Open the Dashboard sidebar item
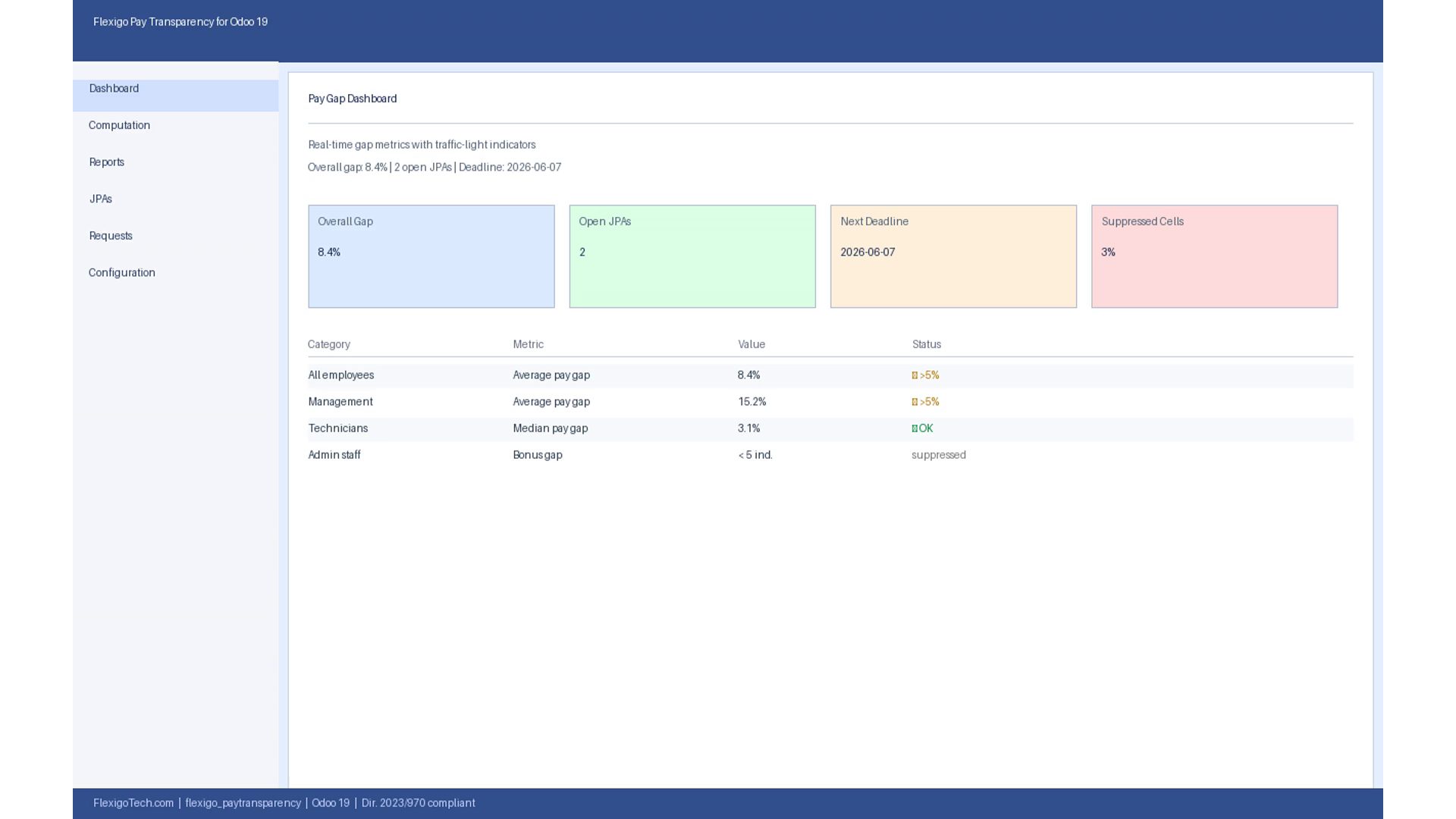The image size is (1456, 819). 175,95
